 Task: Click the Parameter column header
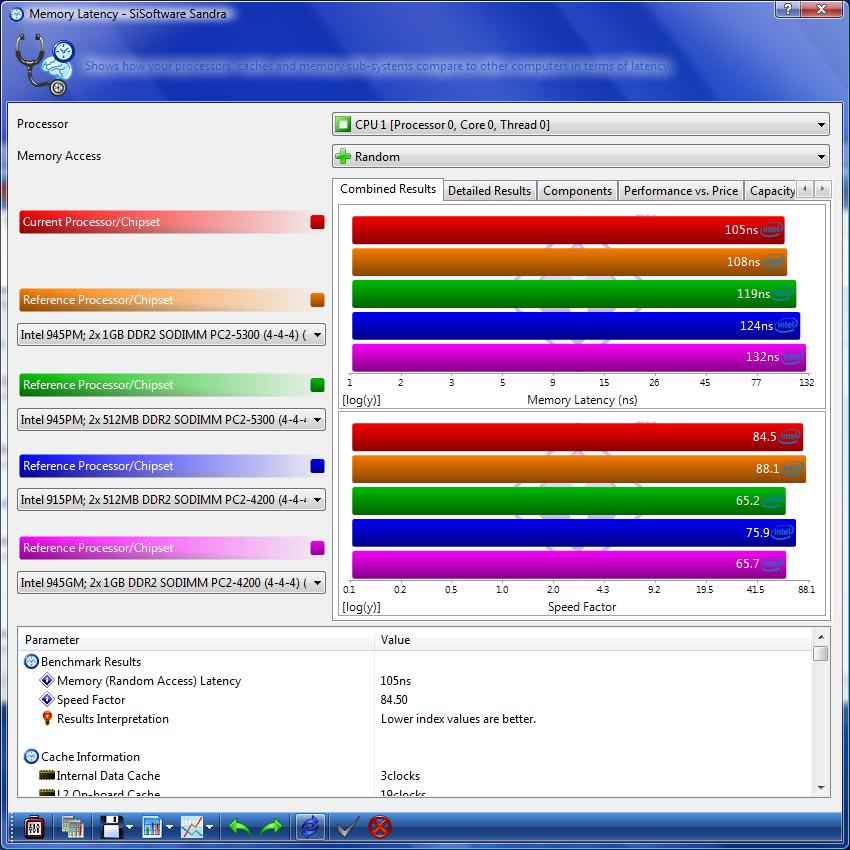pos(196,640)
